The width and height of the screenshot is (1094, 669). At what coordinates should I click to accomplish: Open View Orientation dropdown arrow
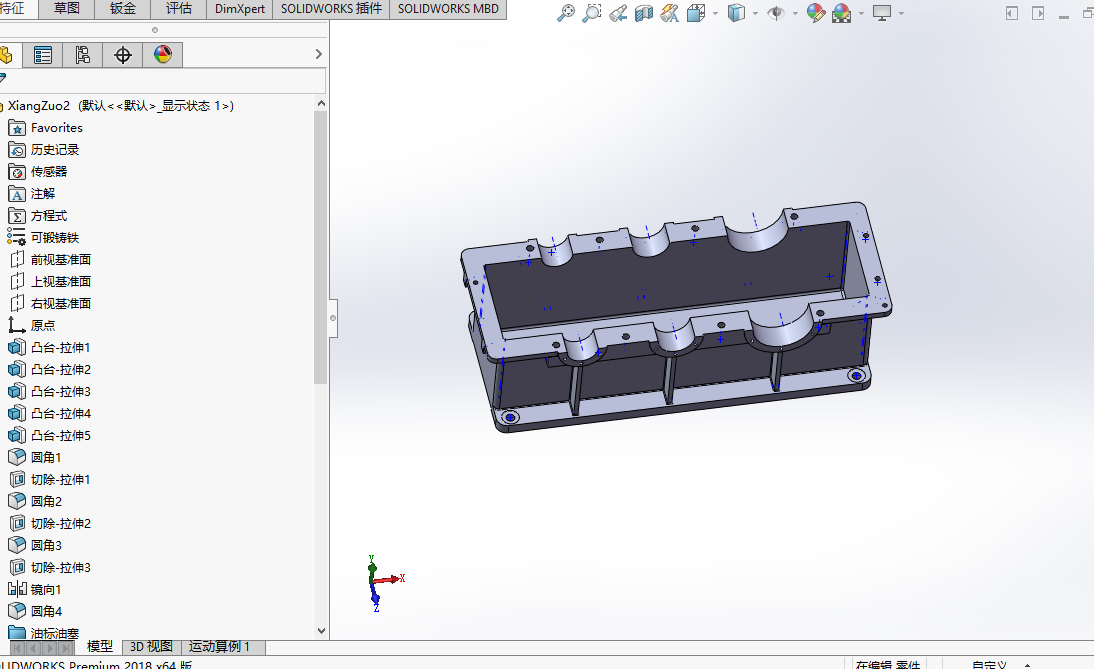tap(715, 13)
